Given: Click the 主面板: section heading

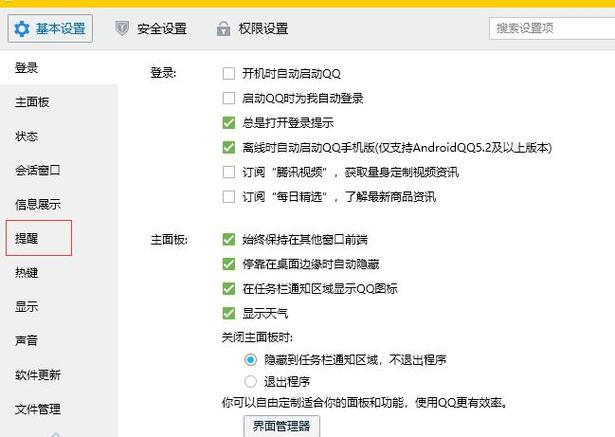Looking at the screenshot, I should pos(169,239).
